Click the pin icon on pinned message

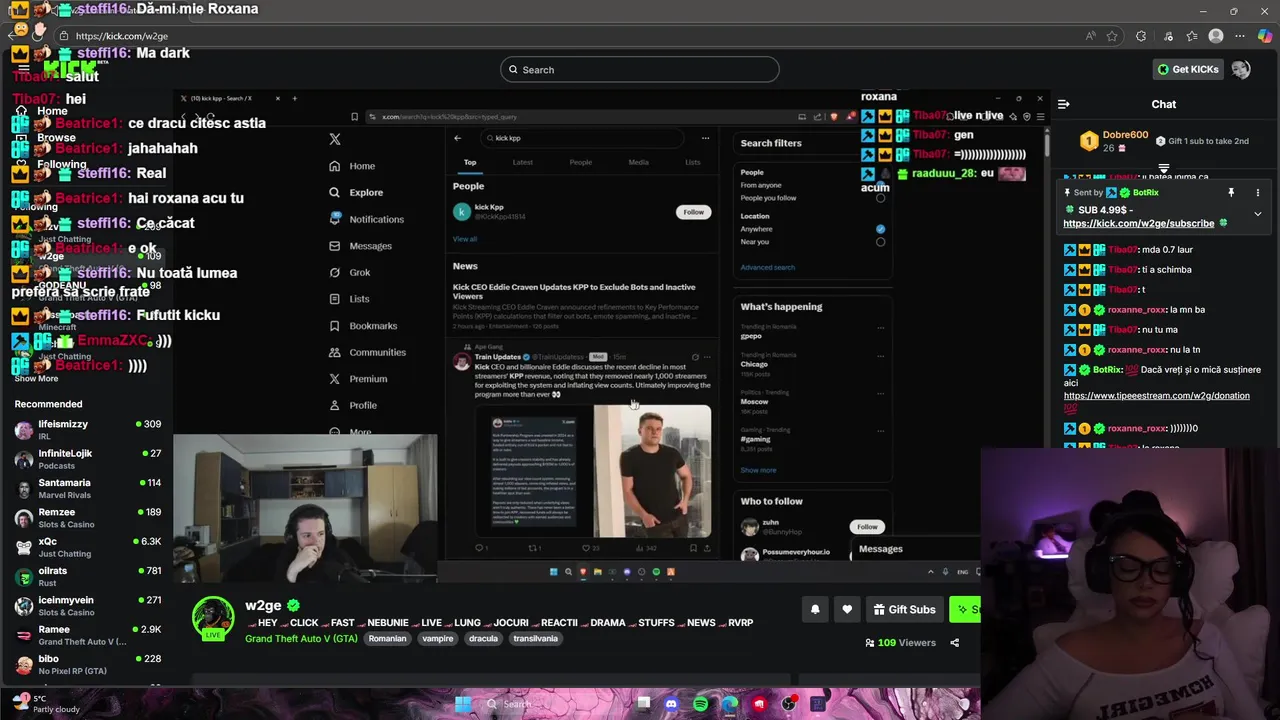pyautogui.click(x=1231, y=193)
